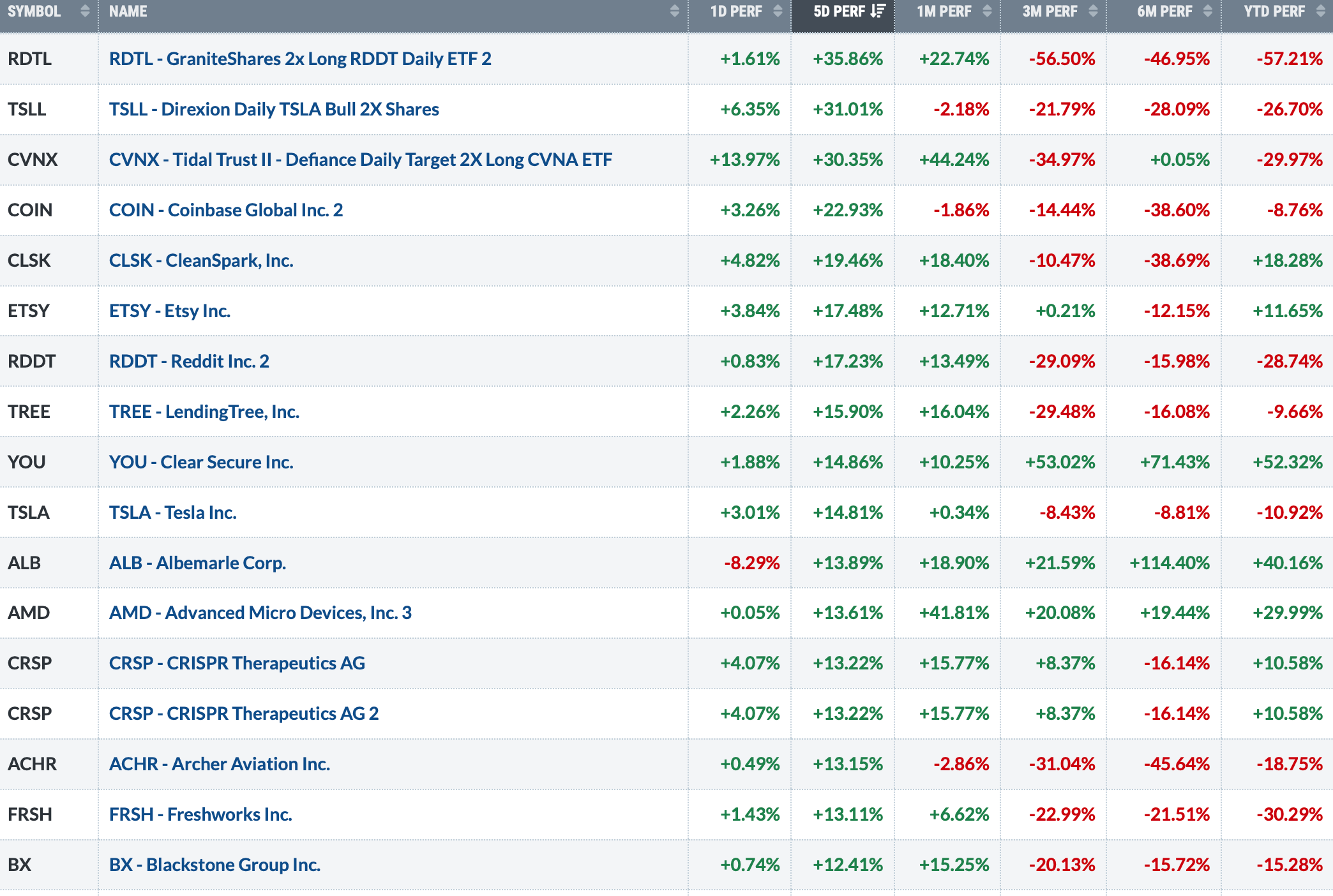Image resolution: width=1333 pixels, height=896 pixels.
Task: Open the CleanSpark, Inc. name link
Action: 201,260
